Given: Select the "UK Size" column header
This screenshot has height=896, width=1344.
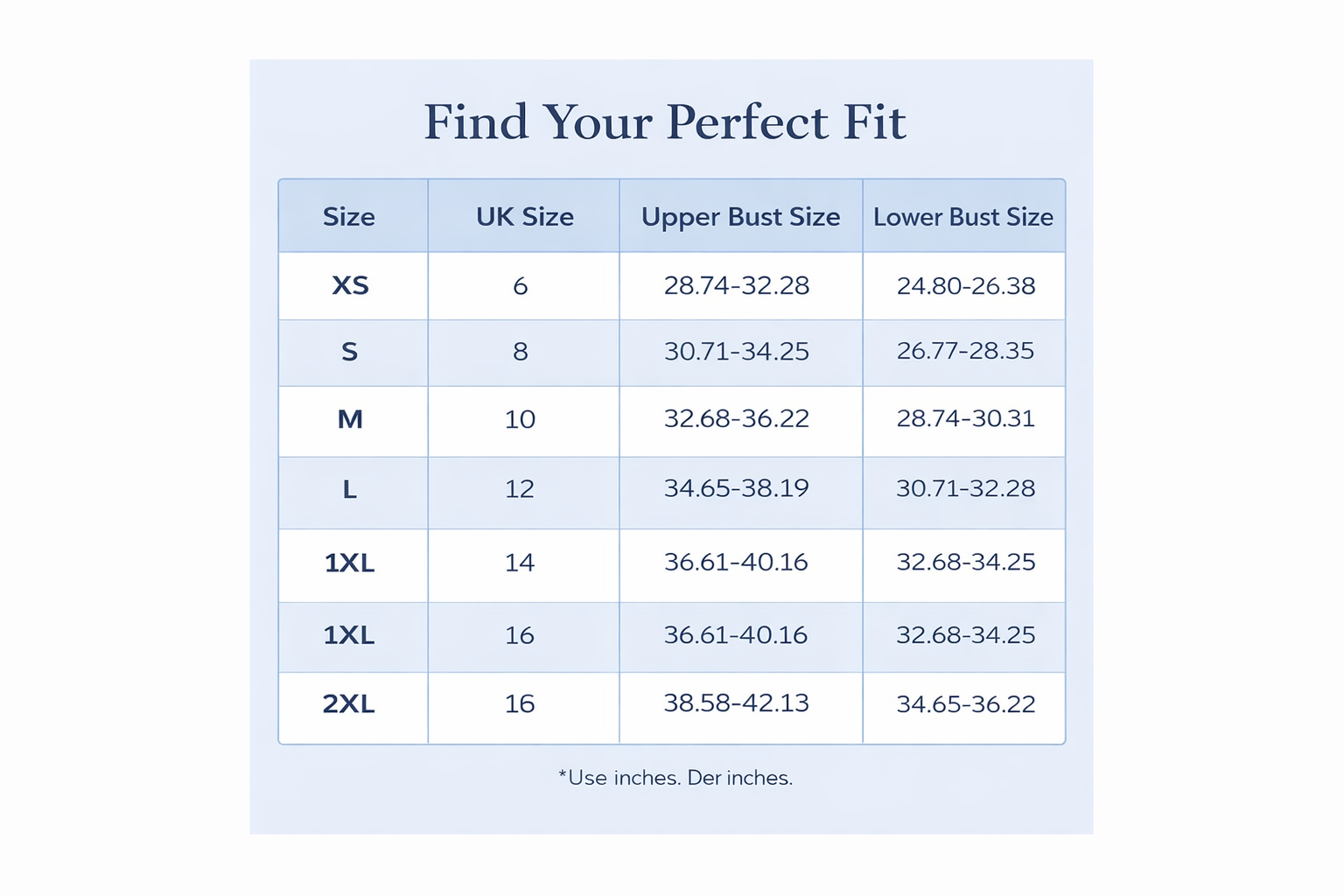Looking at the screenshot, I should [524, 217].
